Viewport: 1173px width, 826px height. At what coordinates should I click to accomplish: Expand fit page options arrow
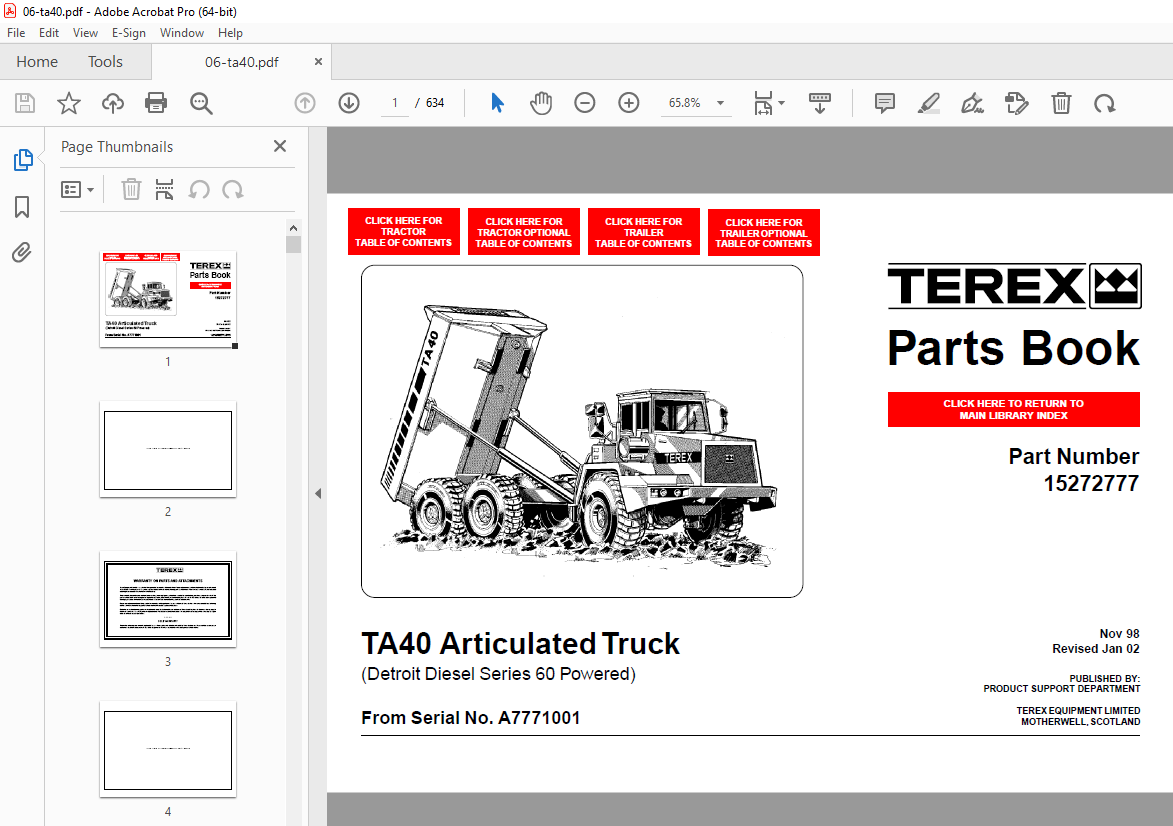pyautogui.click(x=782, y=103)
